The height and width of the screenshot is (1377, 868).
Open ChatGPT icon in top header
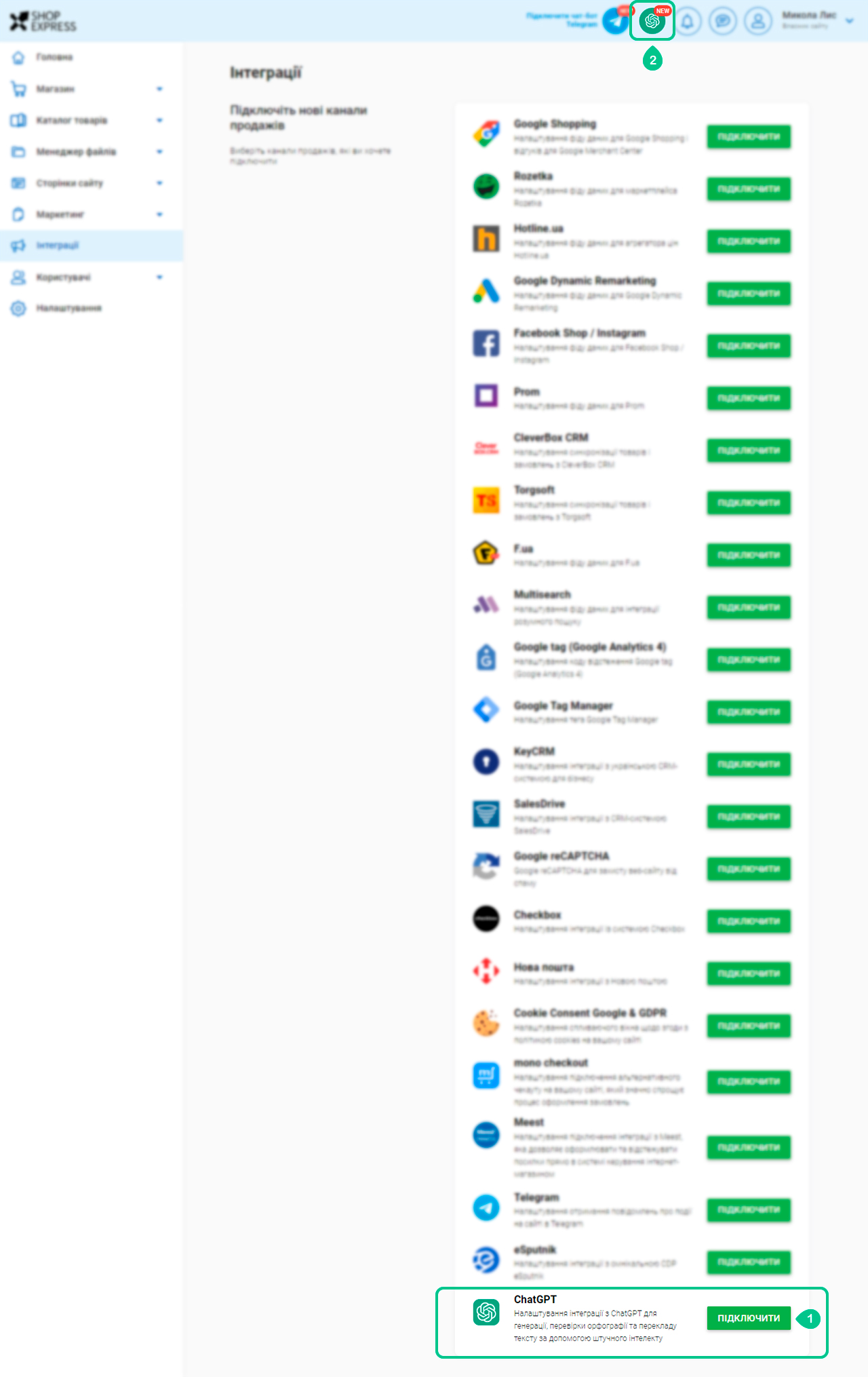tap(652, 21)
